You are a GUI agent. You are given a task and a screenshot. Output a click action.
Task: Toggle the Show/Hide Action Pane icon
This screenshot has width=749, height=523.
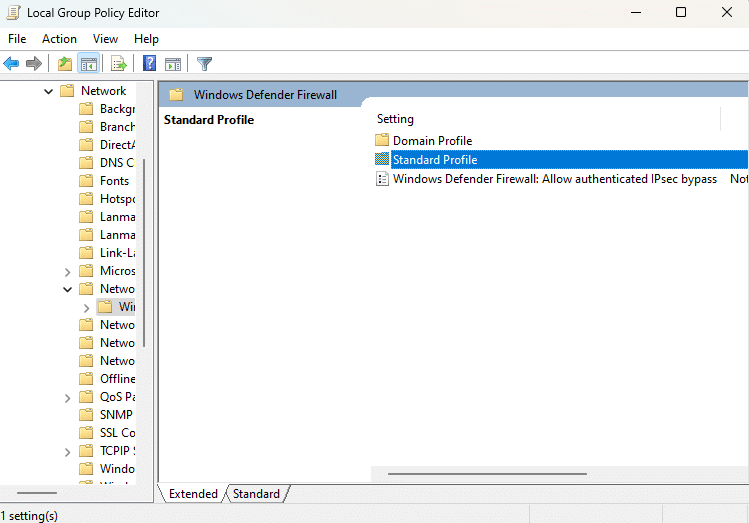(173, 64)
